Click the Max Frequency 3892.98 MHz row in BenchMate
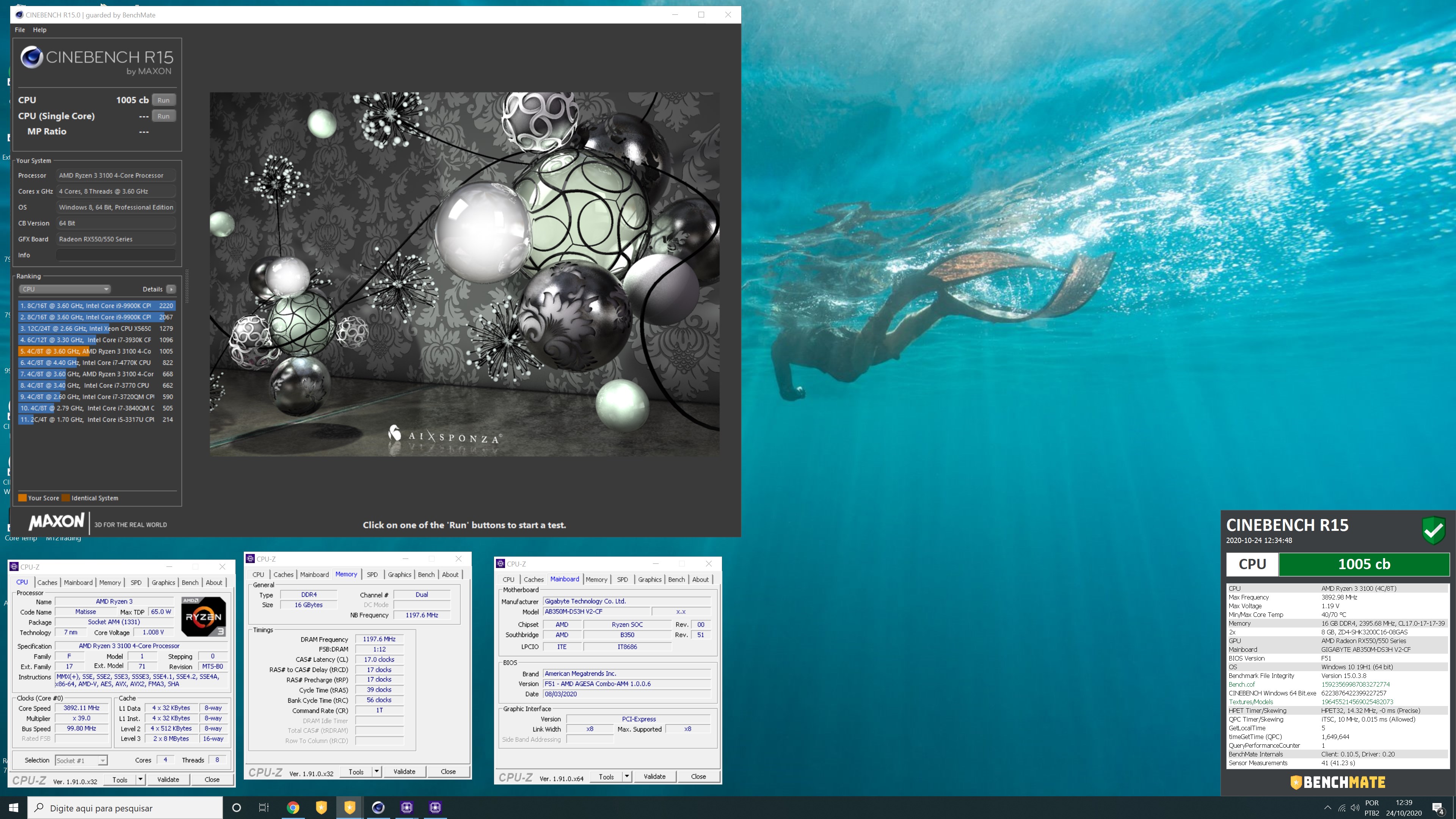Viewport: 1456px width, 819px height. pyautogui.click(x=1337, y=598)
